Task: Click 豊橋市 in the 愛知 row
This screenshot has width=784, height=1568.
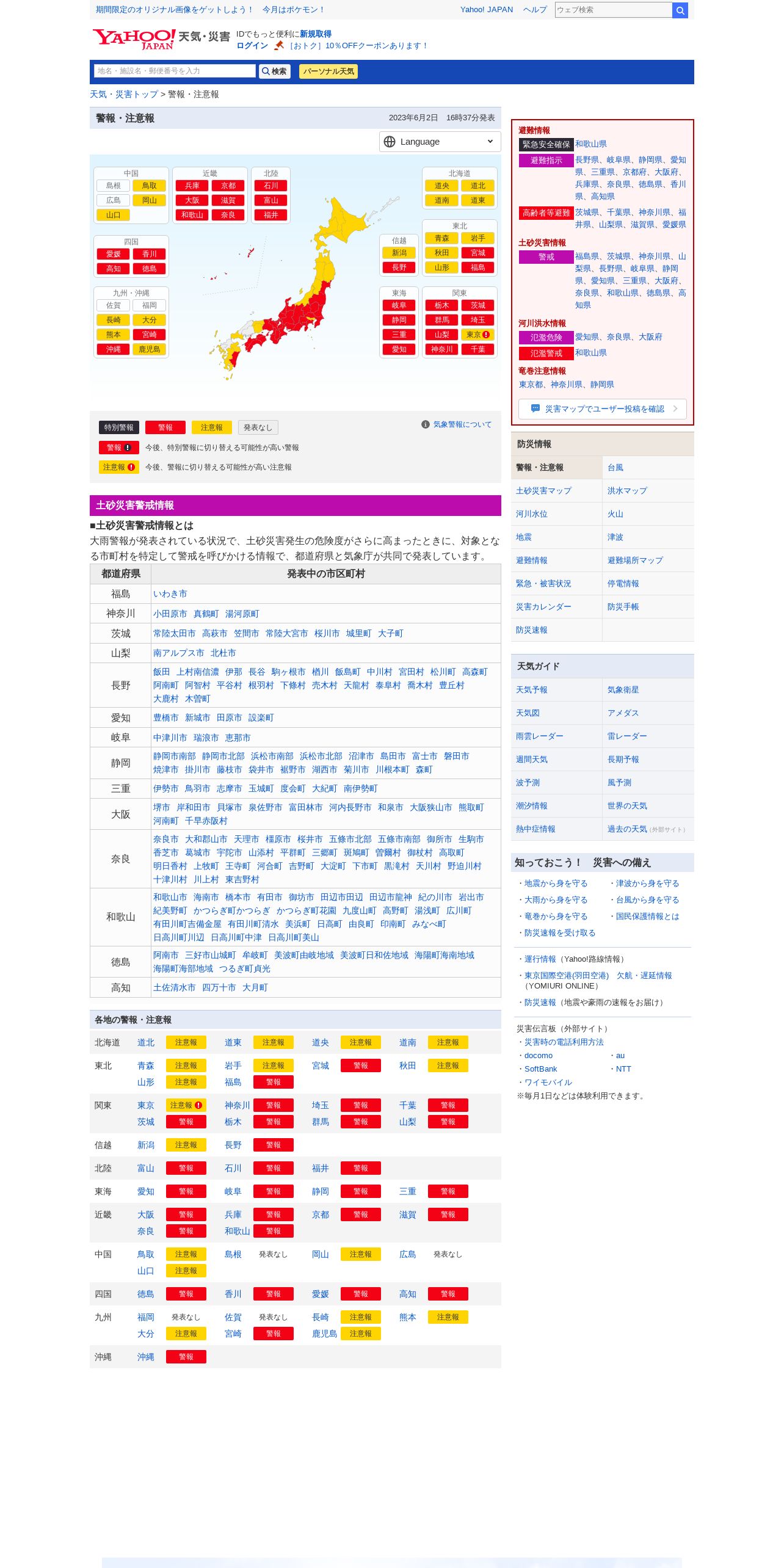Action: pyautogui.click(x=166, y=718)
